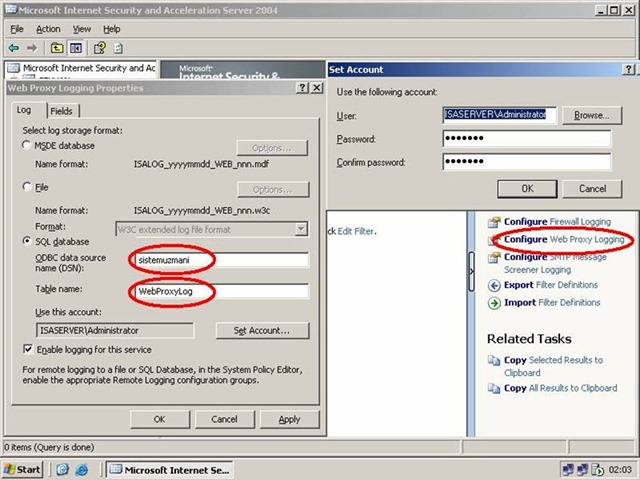Click OK in Web Proxy Logging Properties
This screenshot has width=640, height=480.
point(160,419)
